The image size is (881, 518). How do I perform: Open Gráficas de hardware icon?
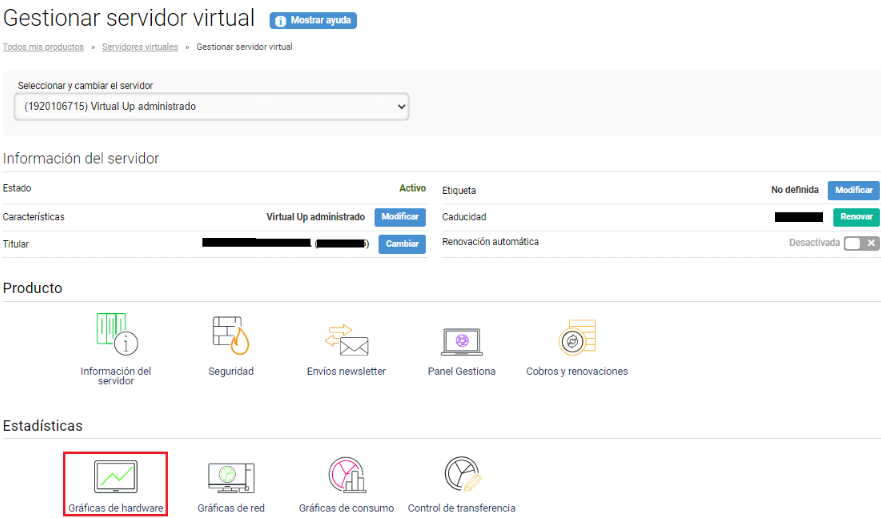click(115, 475)
